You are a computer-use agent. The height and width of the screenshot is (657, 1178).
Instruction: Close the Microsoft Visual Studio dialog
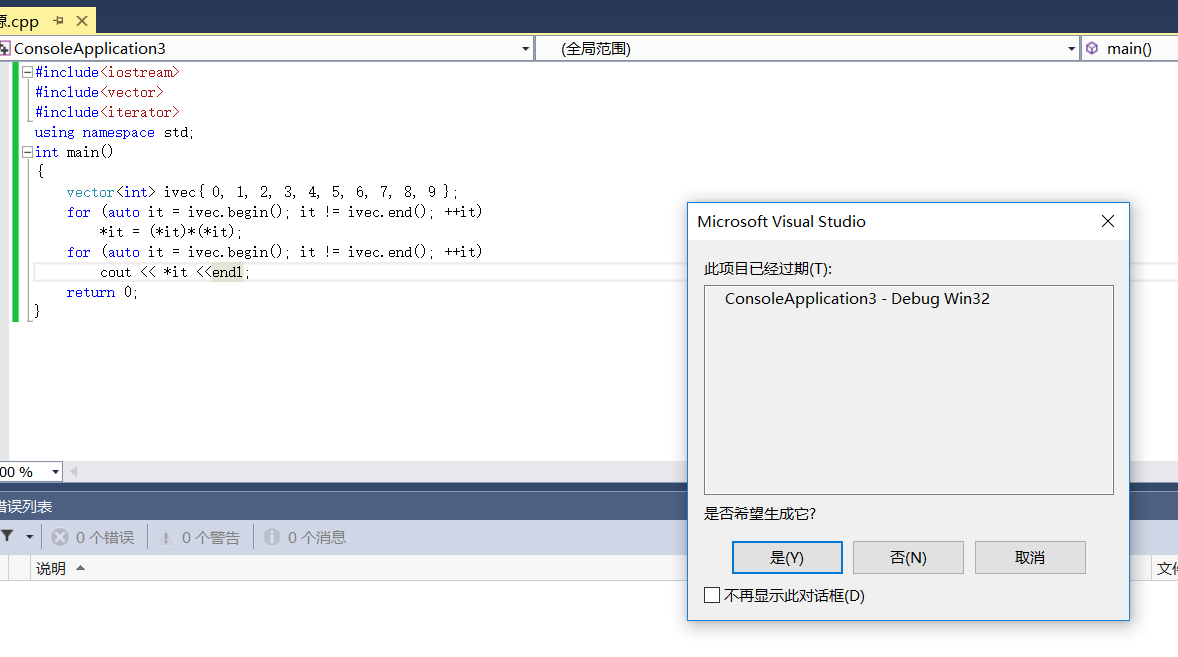click(x=1107, y=222)
